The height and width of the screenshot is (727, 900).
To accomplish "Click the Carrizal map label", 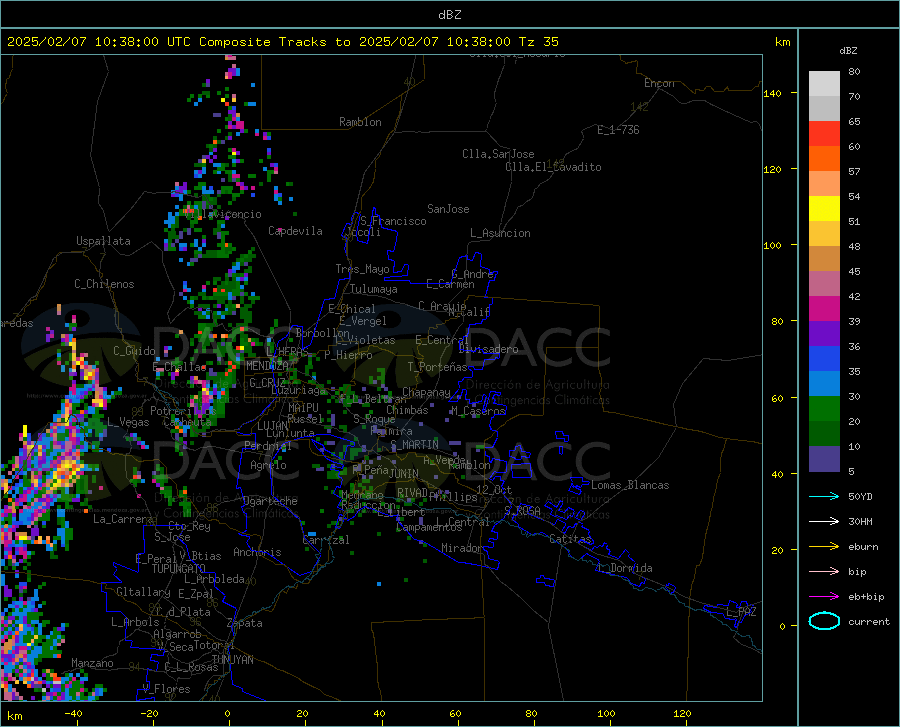I will (x=325, y=540).
